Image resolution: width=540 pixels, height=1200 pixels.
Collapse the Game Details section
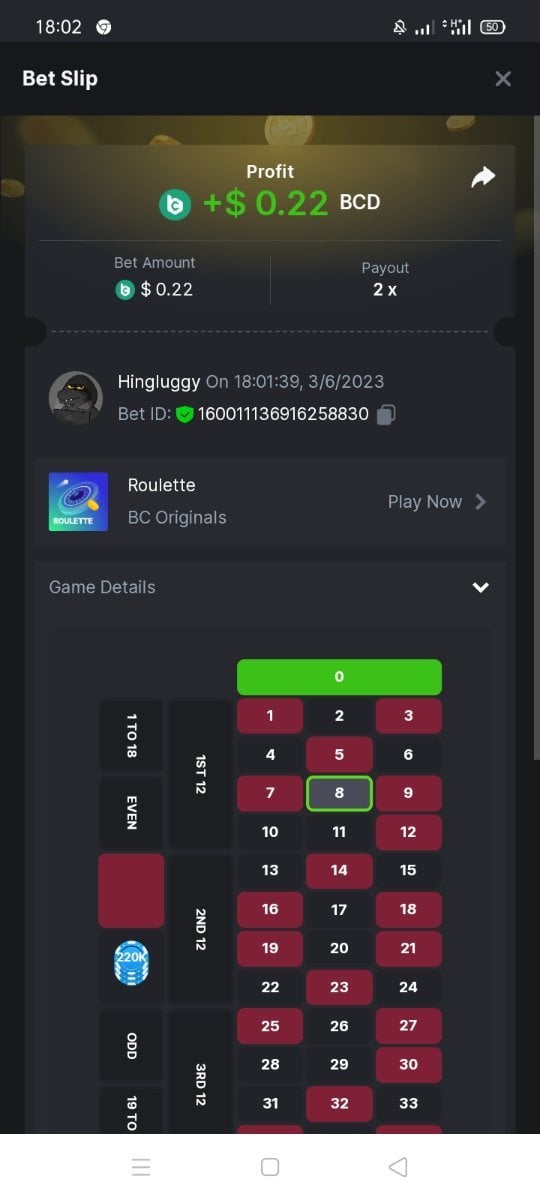pos(481,587)
